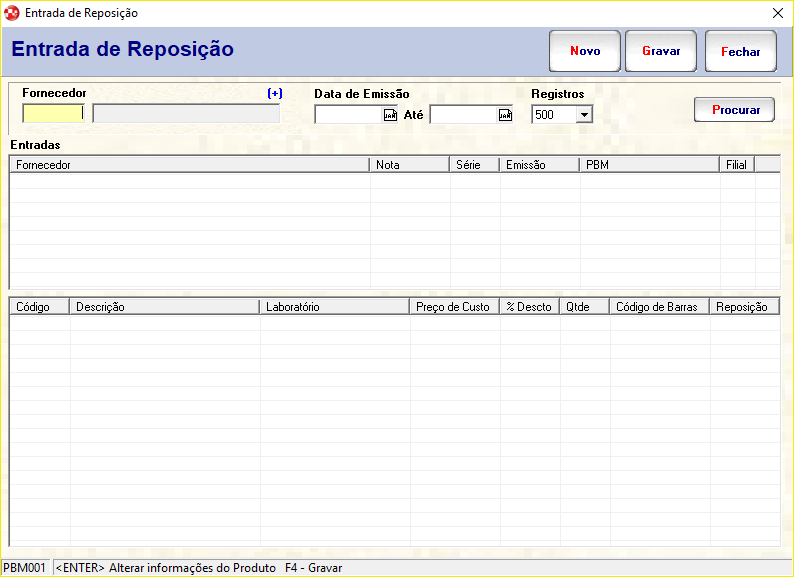The image size is (794, 577).
Task: Focus the yellow Fornecedor code field
Action: pos(53,113)
